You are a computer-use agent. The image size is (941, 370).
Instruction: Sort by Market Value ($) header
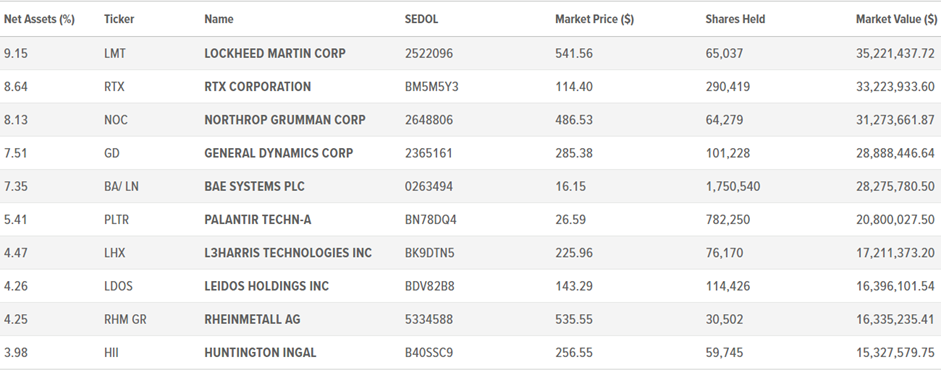[x=897, y=19]
